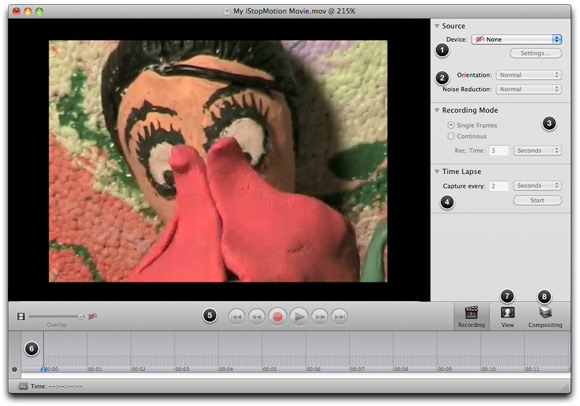This screenshot has width=580, height=406.
Task: Collapse the Time Lapse section
Action: (437, 172)
